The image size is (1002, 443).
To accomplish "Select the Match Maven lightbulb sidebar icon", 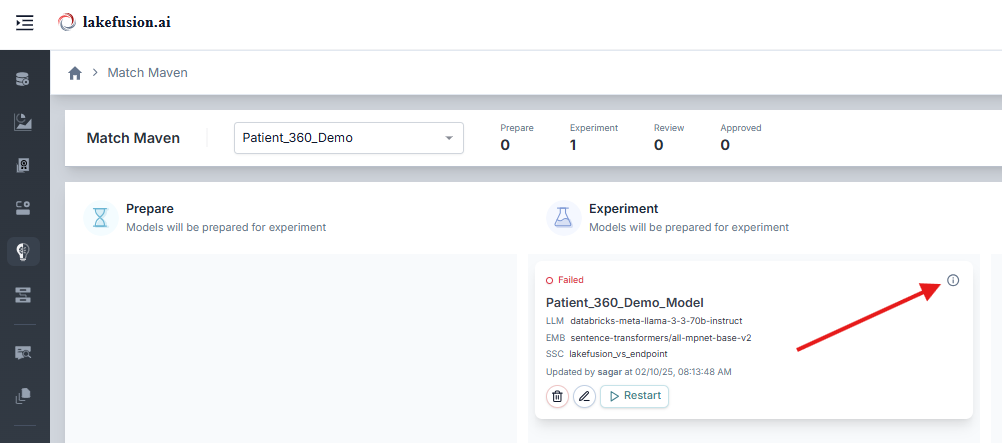I will [23, 251].
